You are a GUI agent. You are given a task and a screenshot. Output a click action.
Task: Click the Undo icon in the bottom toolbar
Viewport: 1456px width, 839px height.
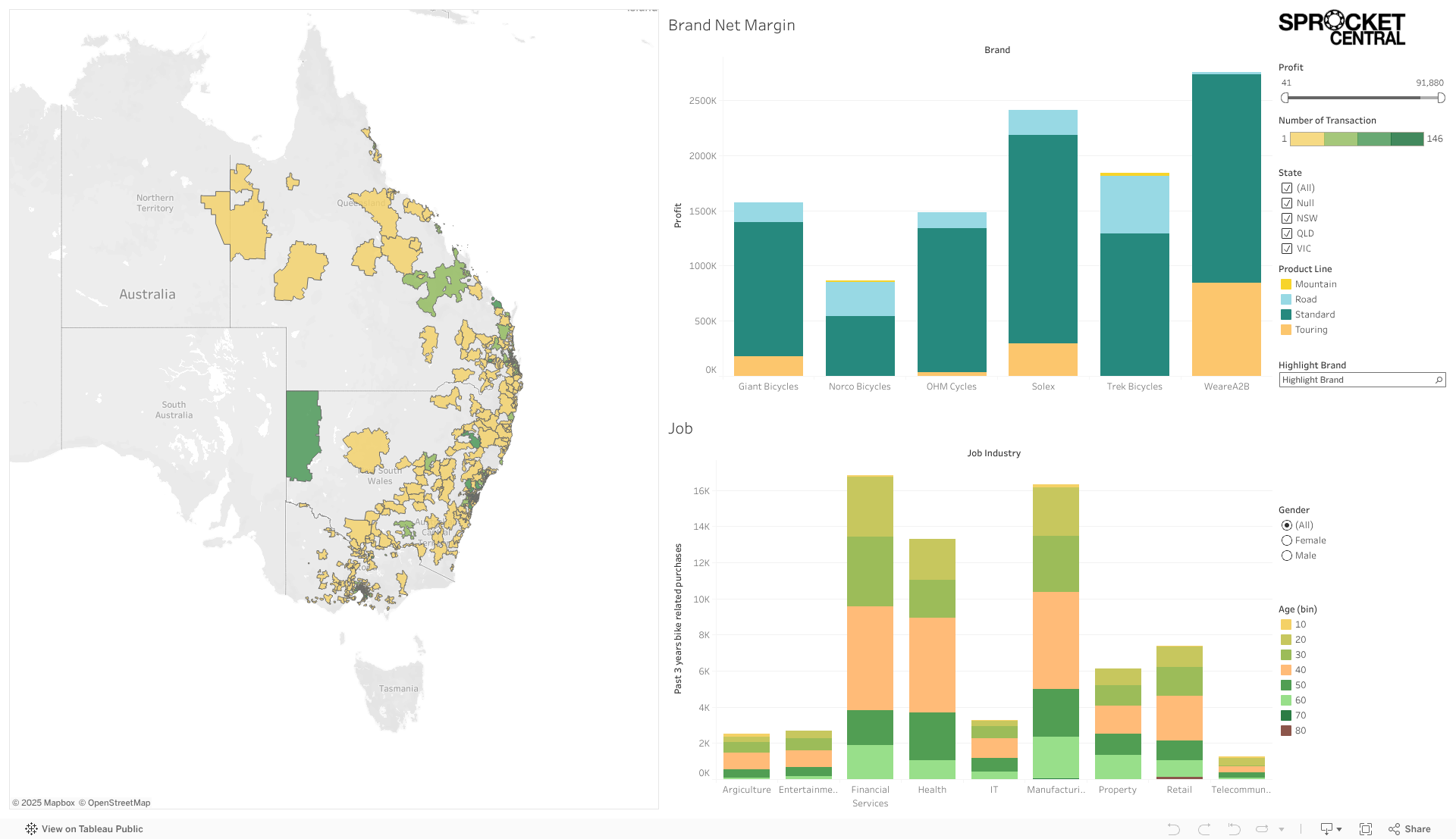point(1173,828)
